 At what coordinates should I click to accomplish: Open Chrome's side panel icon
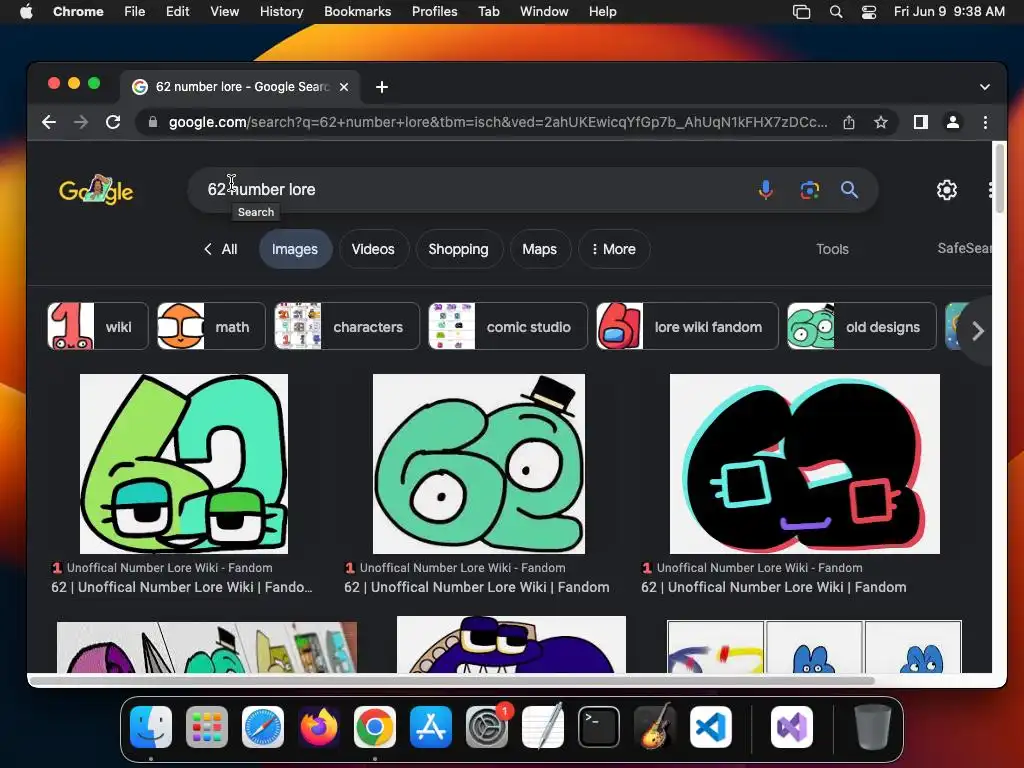pyautogui.click(x=921, y=122)
